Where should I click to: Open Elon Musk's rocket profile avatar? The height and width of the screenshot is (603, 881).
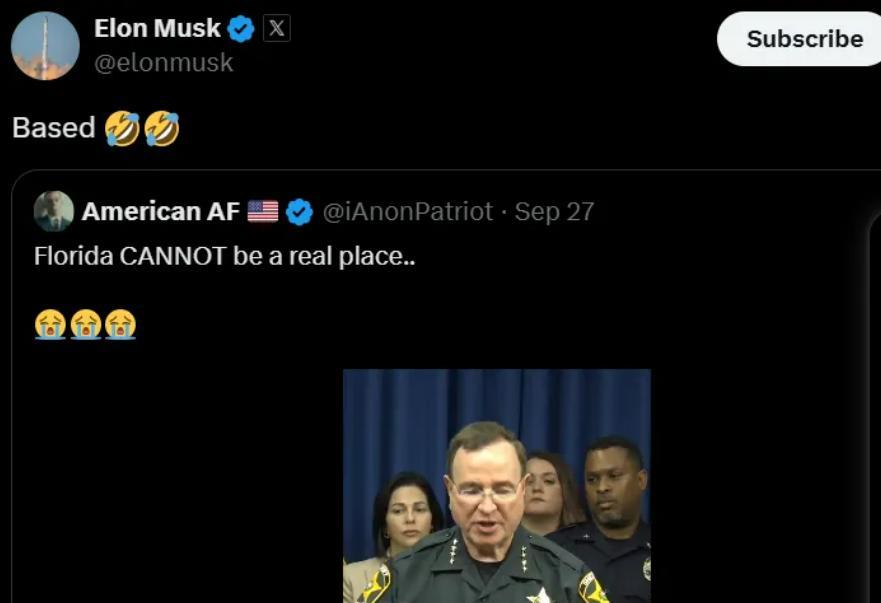pos(45,46)
